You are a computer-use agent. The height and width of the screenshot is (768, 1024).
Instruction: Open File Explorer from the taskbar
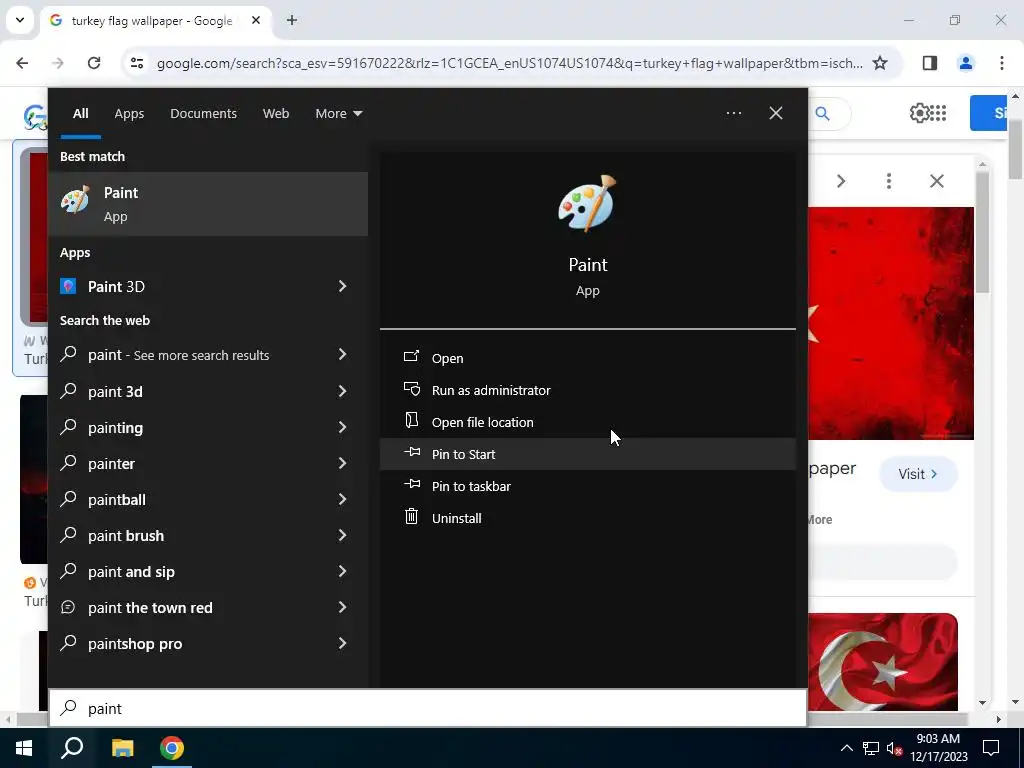click(x=122, y=748)
